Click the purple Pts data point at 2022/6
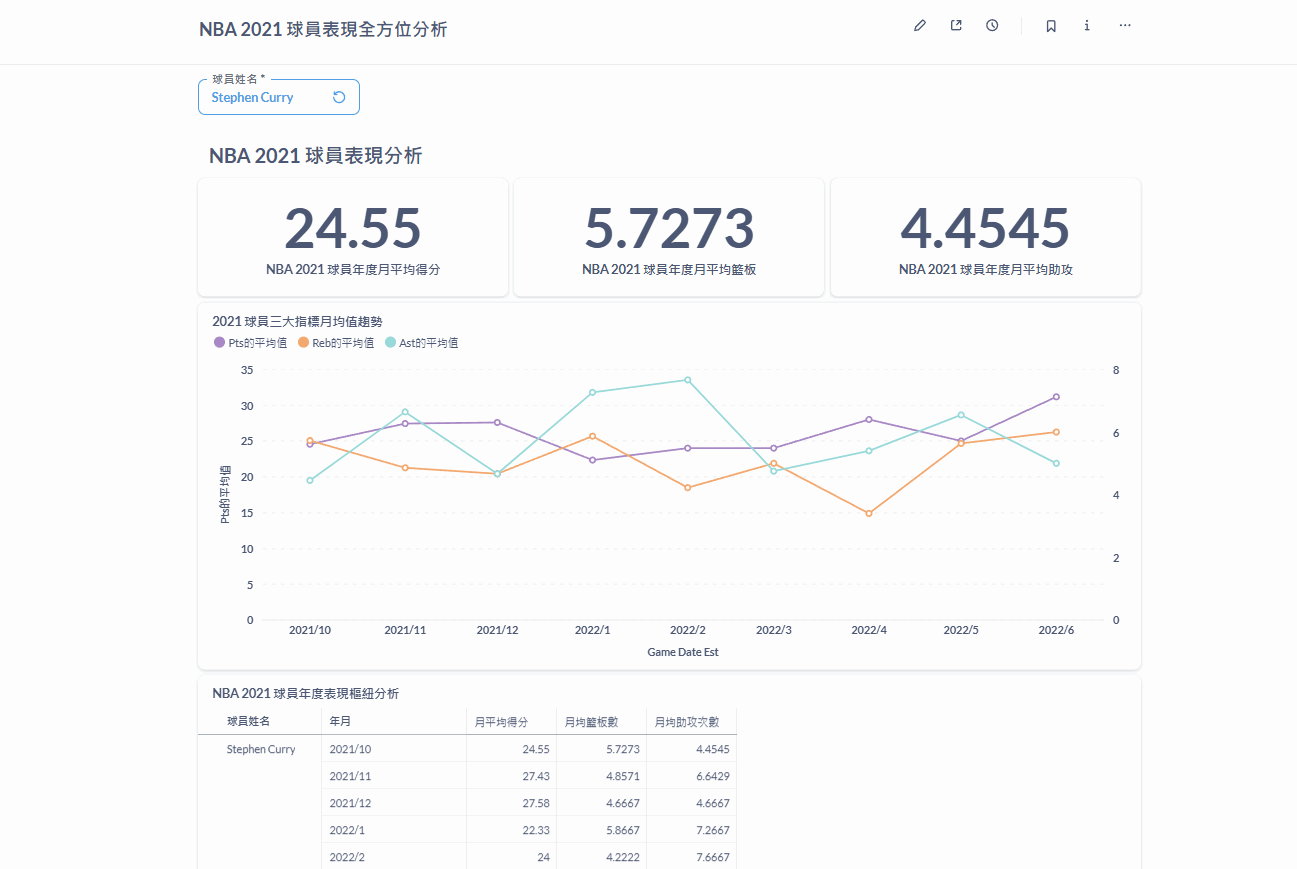This screenshot has height=869, width=1297. (x=1056, y=397)
